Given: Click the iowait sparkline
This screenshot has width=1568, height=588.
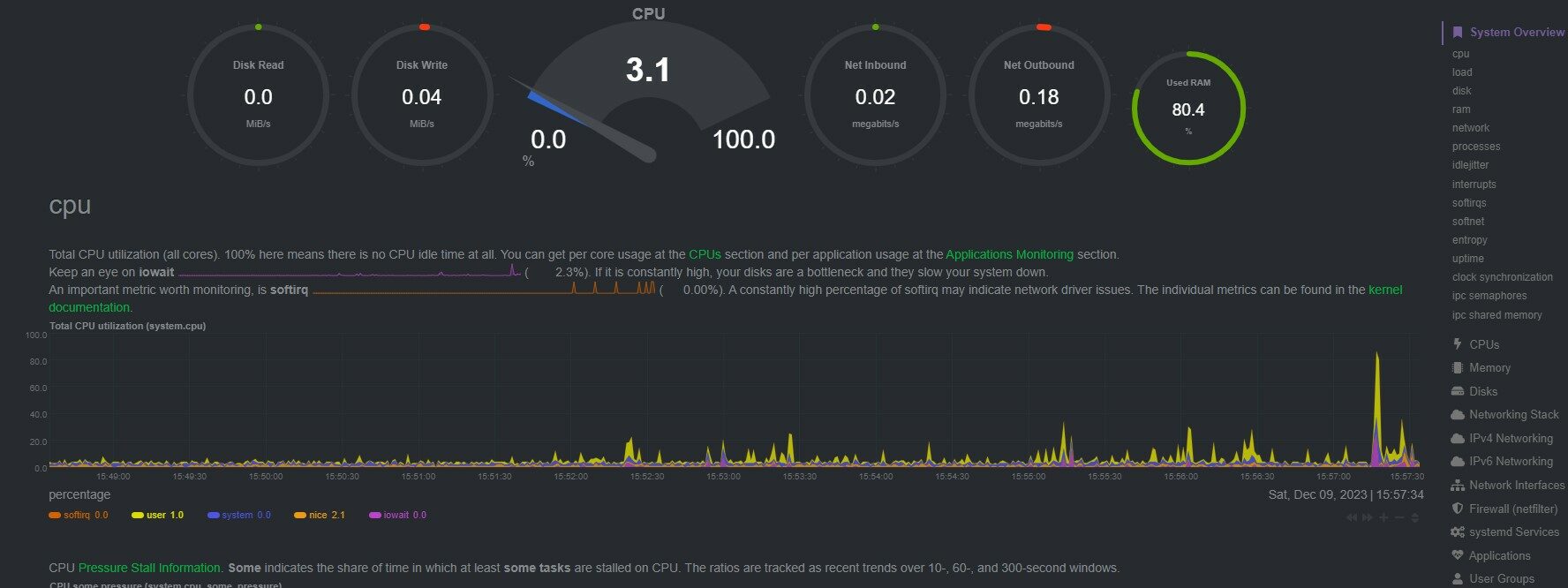Looking at the screenshot, I should coord(350,271).
